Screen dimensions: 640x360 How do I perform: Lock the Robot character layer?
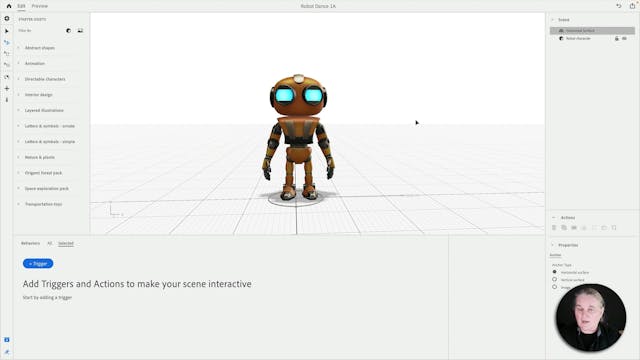click(617, 38)
